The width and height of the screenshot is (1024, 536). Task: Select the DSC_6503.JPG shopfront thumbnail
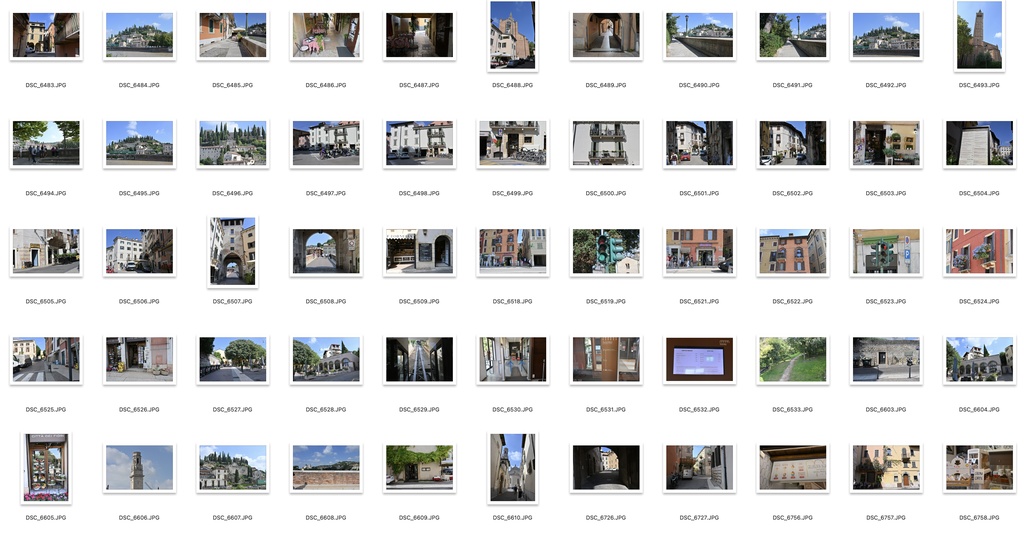click(x=886, y=143)
